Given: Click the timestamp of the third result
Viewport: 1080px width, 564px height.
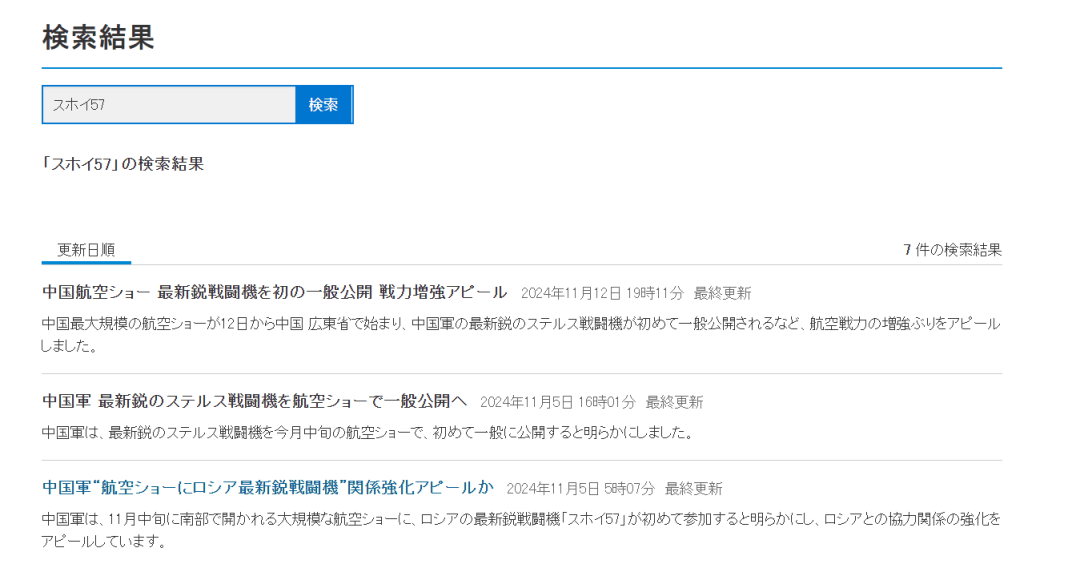Looking at the screenshot, I should click(x=580, y=489).
